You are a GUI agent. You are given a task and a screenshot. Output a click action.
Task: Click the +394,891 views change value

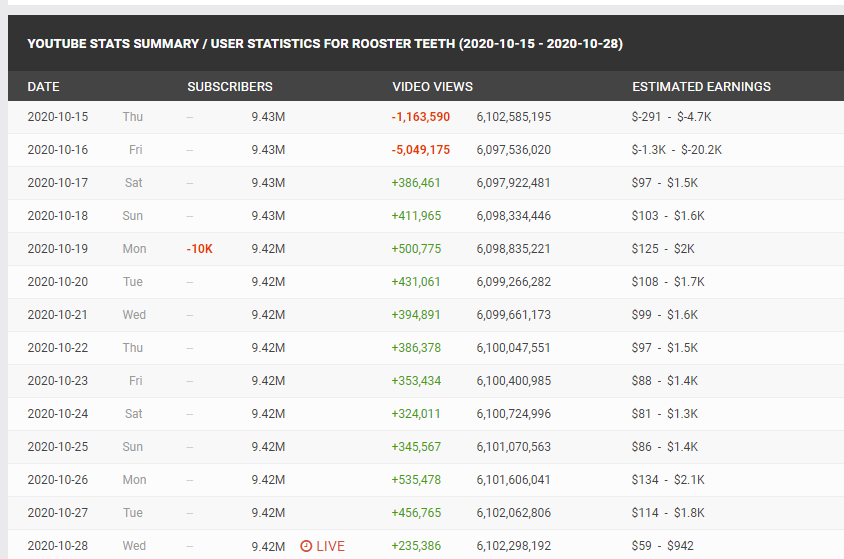(x=416, y=315)
